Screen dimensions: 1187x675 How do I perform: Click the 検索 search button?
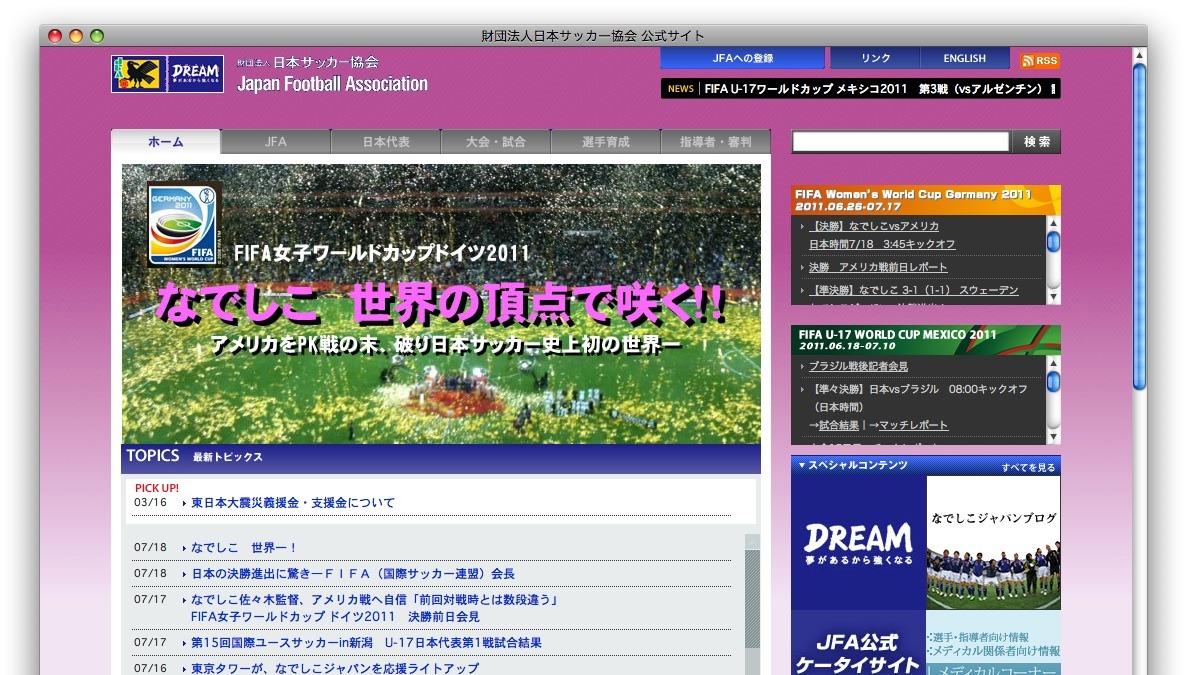point(1036,142)
